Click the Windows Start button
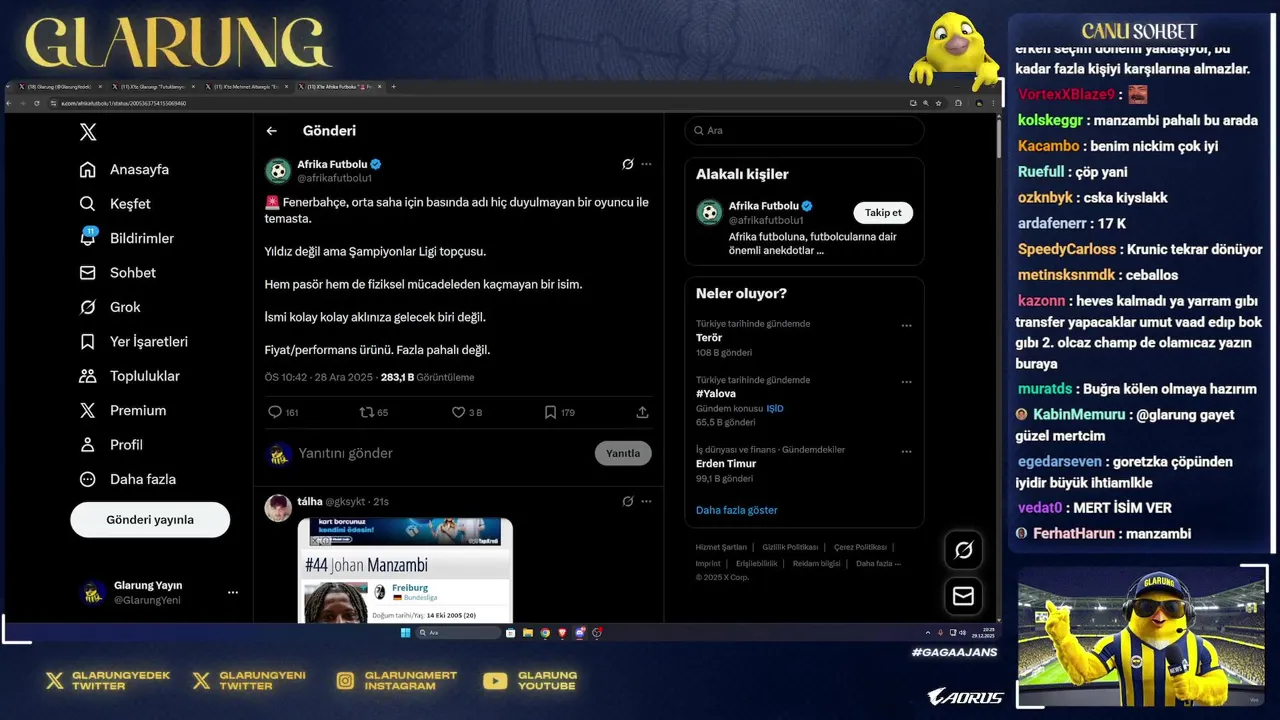 tap(405, 633)
